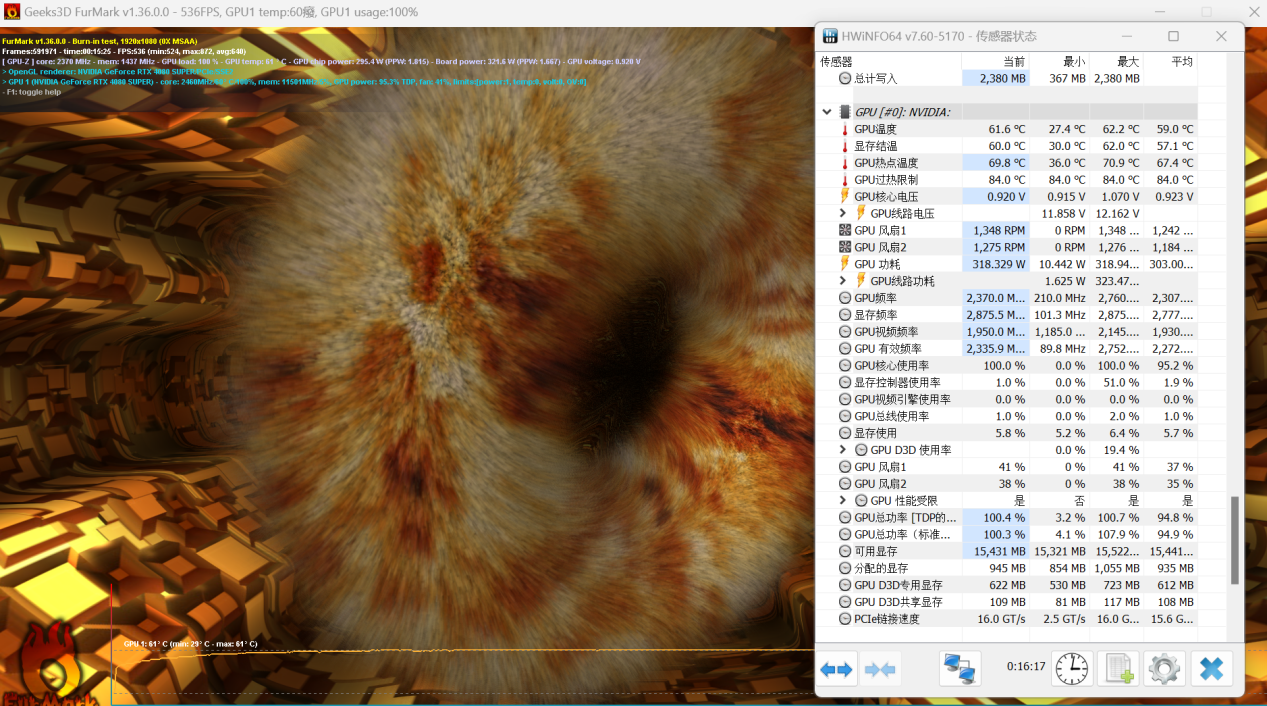Viewport: 1267px width, 706px height.
Task: Click the HWiNFO64 v7.60-5170 window title
Action: point(939,37)
